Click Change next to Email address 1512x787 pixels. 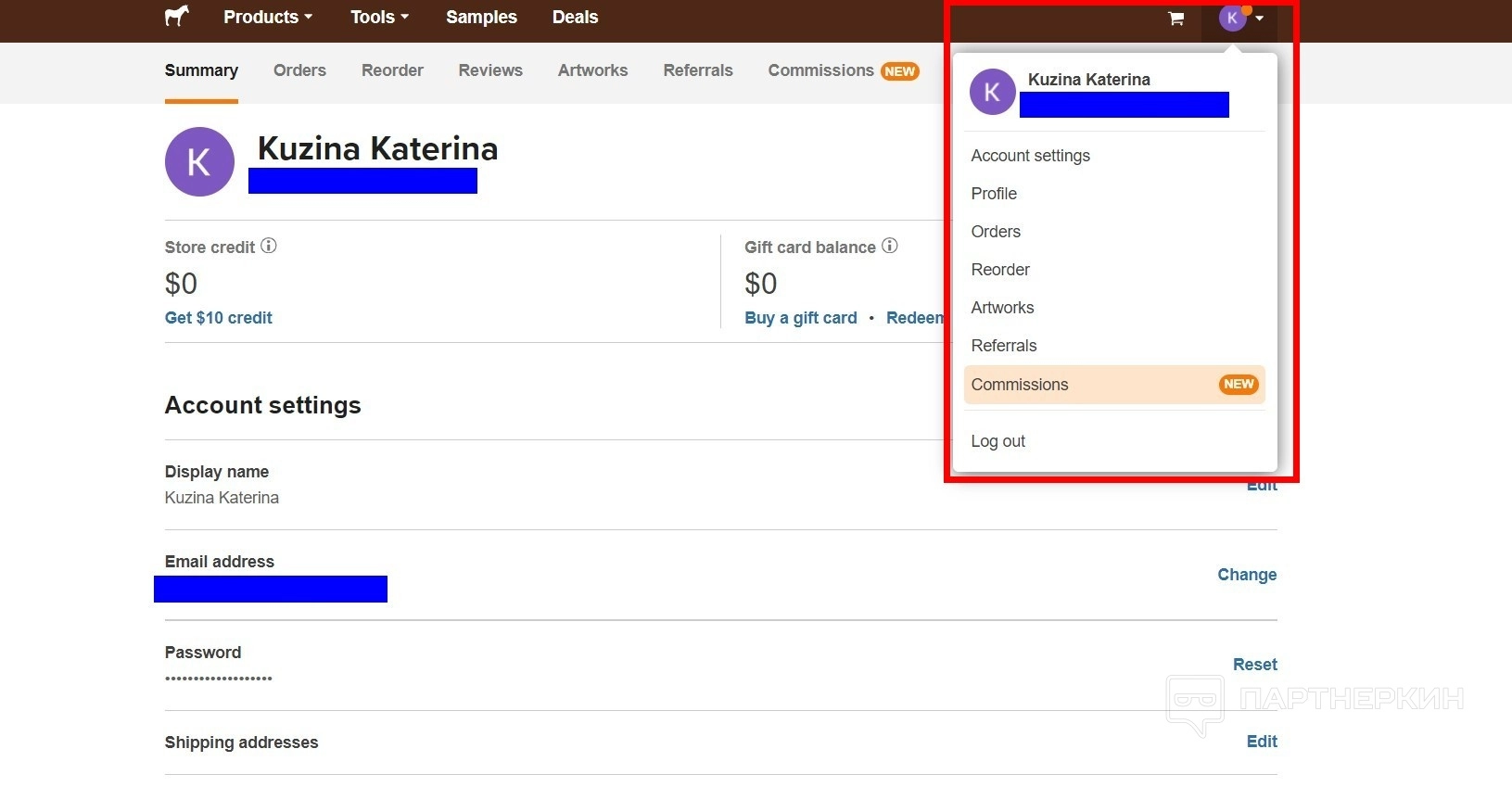click(x=1247, y=575)
